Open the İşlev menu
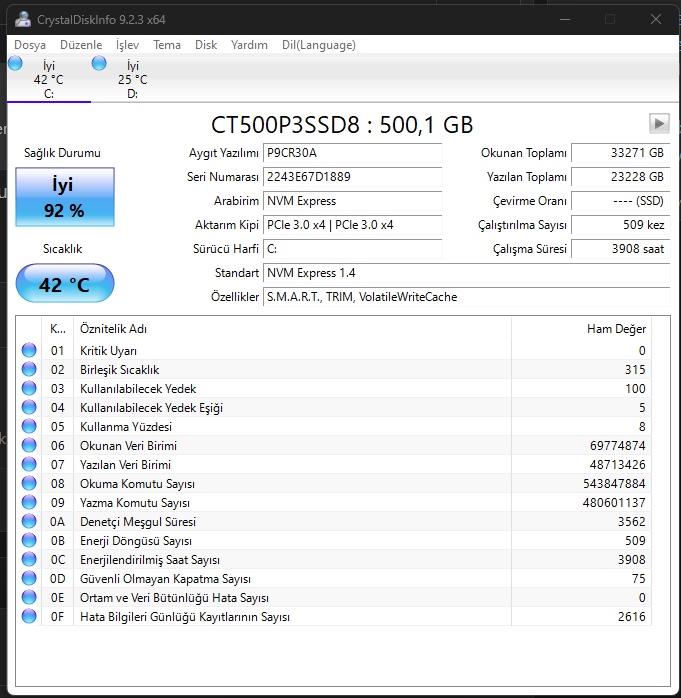Image resolution: width=681 pixels, height=698 pixels. (x=127, y=45)
